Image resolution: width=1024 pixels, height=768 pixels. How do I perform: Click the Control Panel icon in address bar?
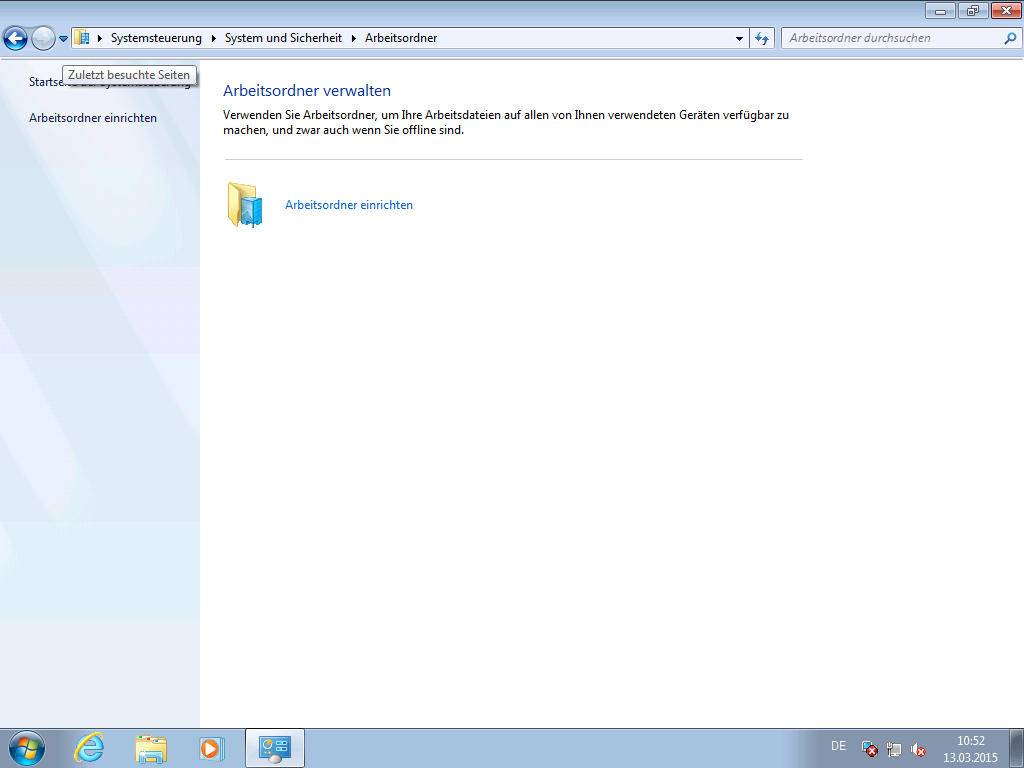(x=82, y=38)
